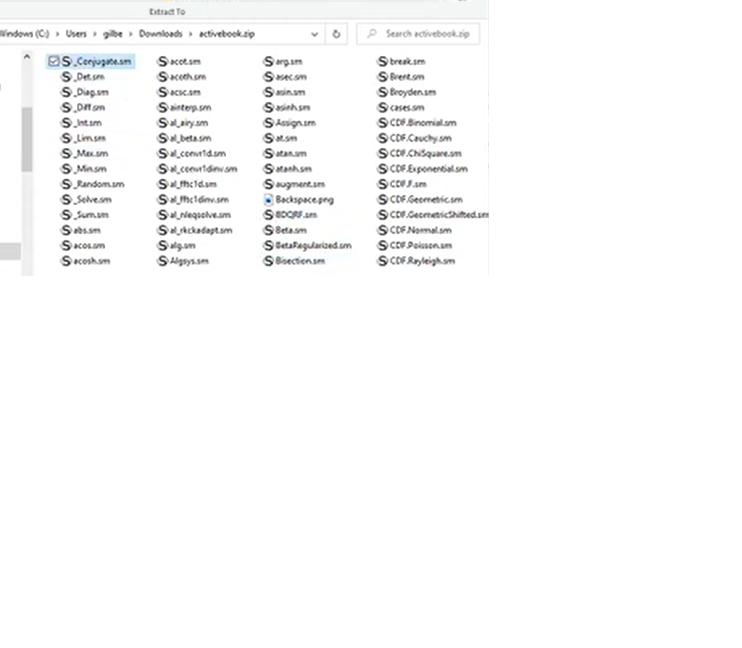Uncheck the _Conjugate.sm selection checkbox

point(54,62)
